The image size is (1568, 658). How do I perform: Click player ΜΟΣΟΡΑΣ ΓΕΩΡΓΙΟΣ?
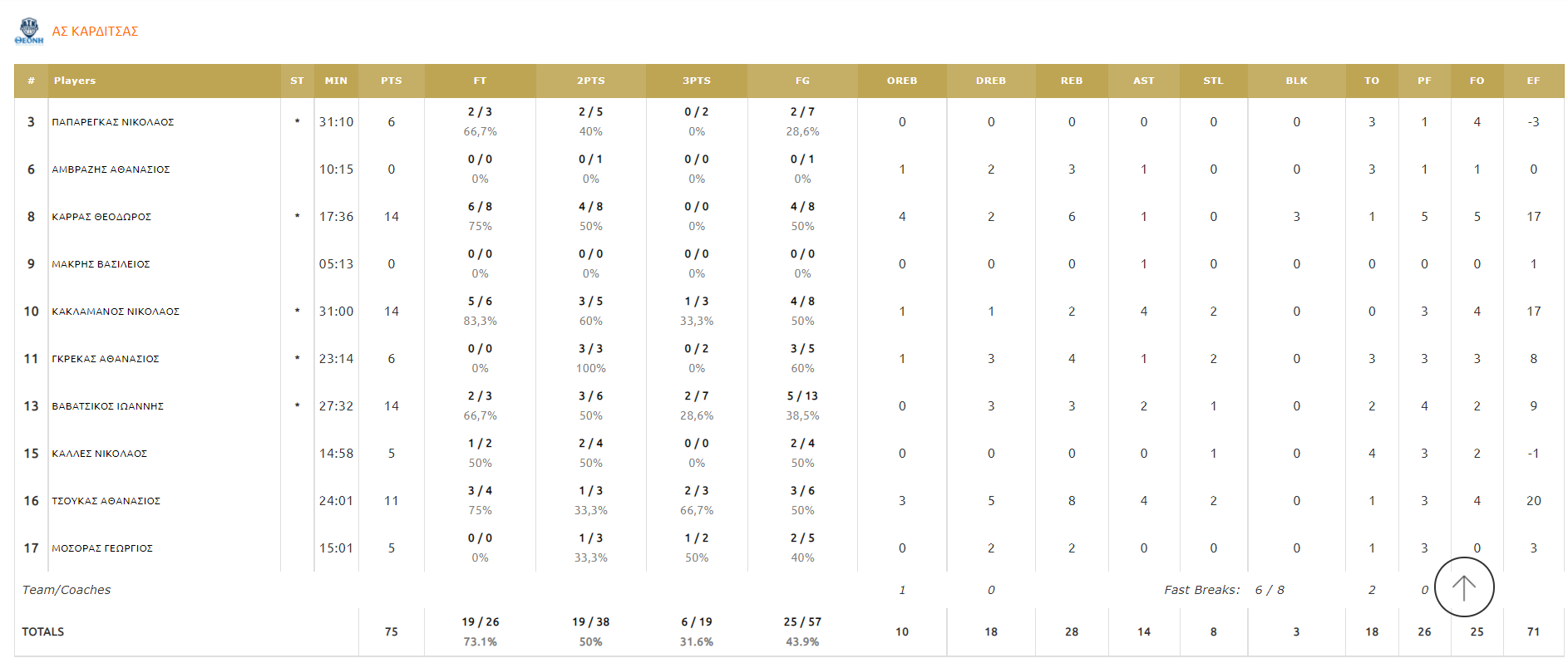click(102, 548)
